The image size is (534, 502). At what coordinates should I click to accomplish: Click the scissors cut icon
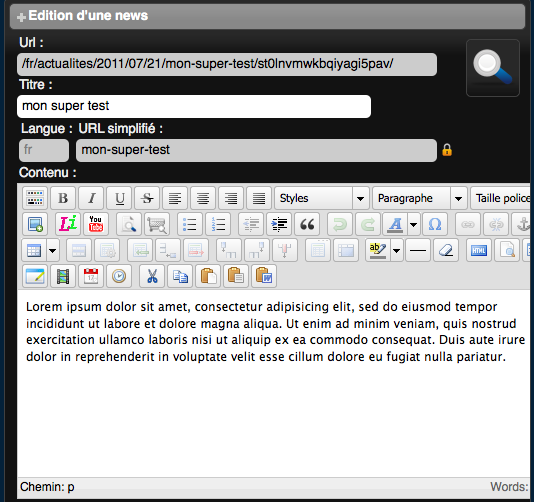tap(152, 276)
